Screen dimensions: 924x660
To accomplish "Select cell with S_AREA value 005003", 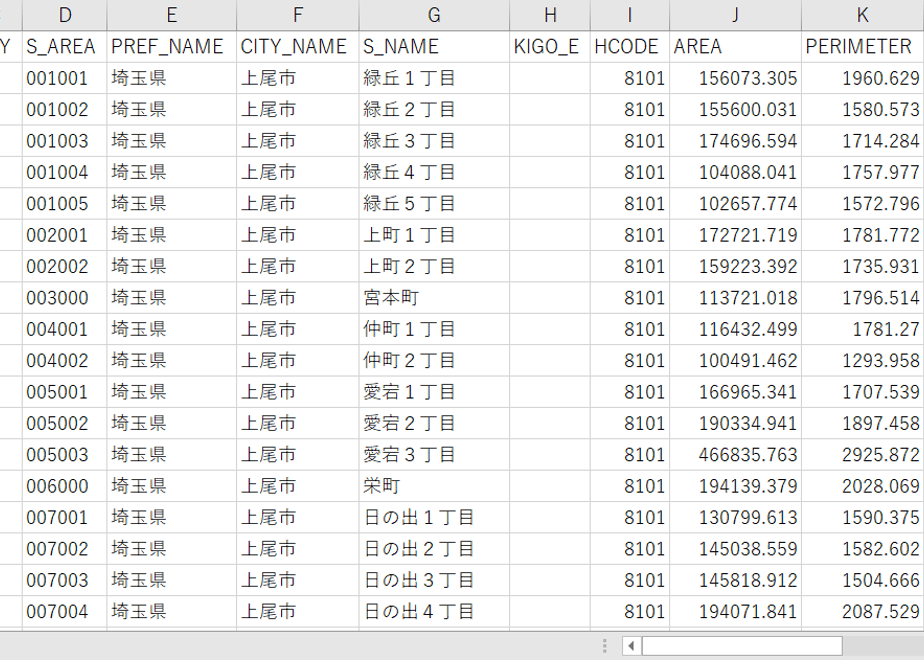I will (x=65, y=454).
